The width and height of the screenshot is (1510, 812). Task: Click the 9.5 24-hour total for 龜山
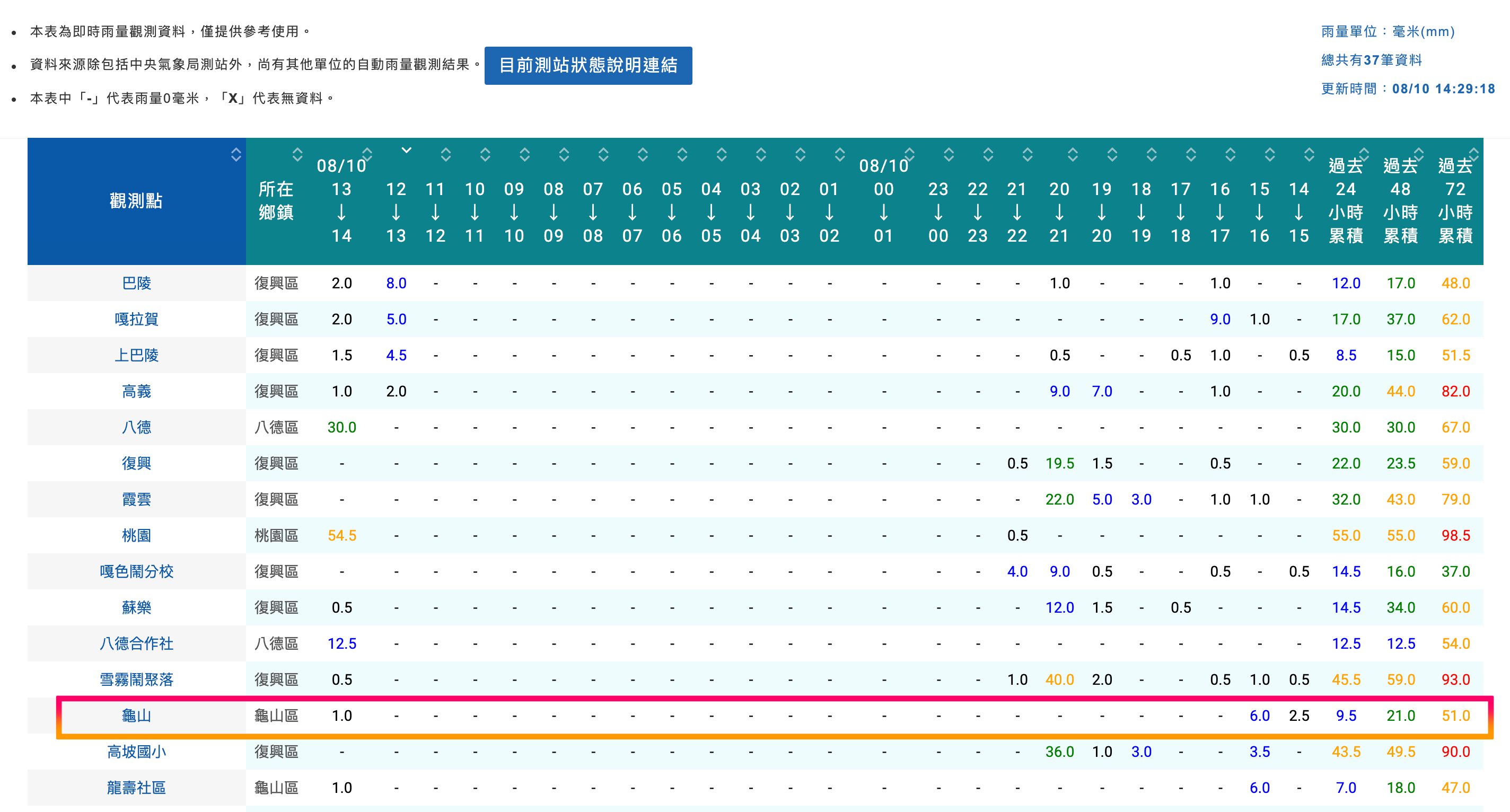coord(1346,716)
